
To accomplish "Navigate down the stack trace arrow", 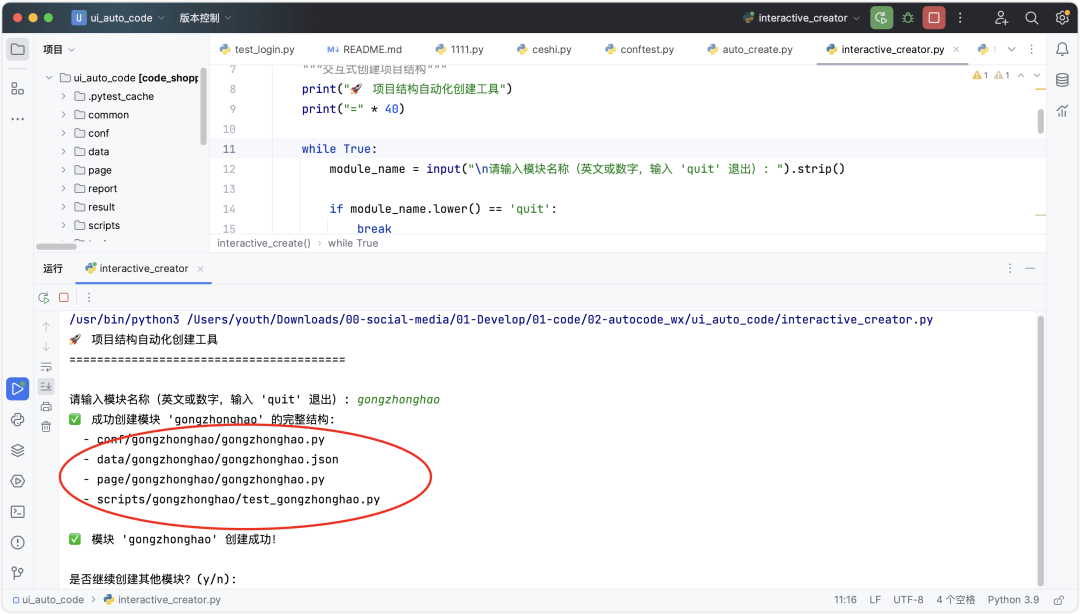I will pos(46,347).
